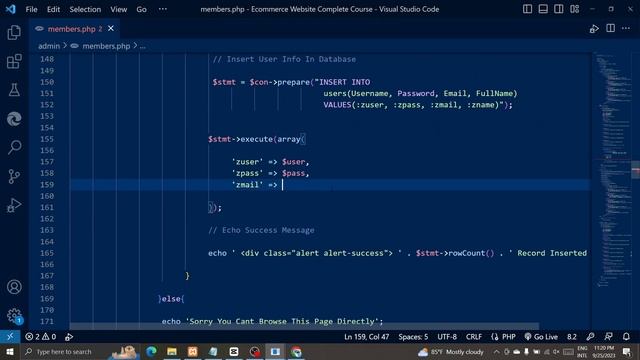This screenshot has width=640, height=360.
Task: Open notifications bell in status bar
Action: point(626,337)
